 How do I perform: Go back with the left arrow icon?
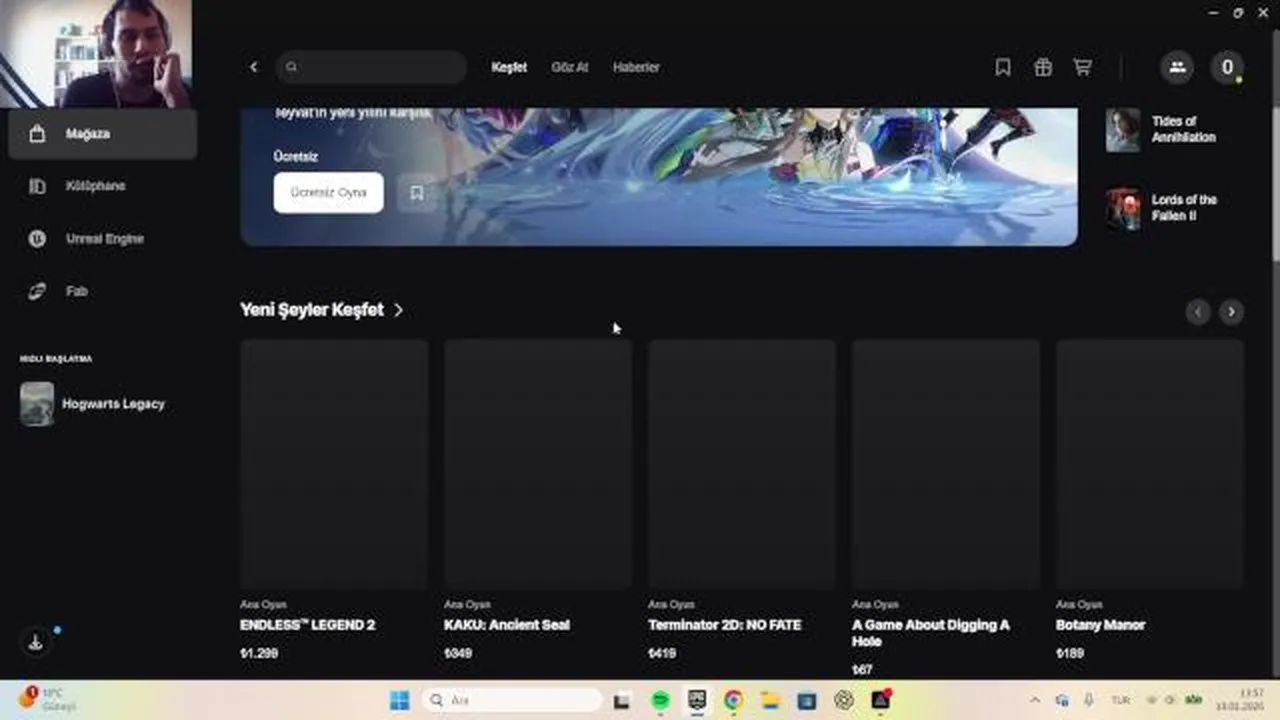point(254,67)
